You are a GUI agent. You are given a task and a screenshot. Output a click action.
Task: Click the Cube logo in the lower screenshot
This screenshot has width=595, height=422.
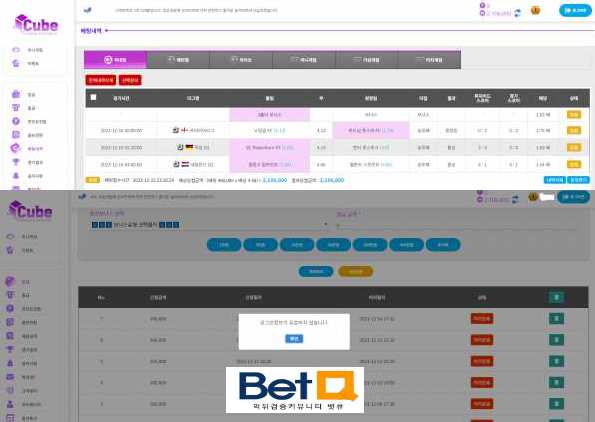[x=30, y=211]
